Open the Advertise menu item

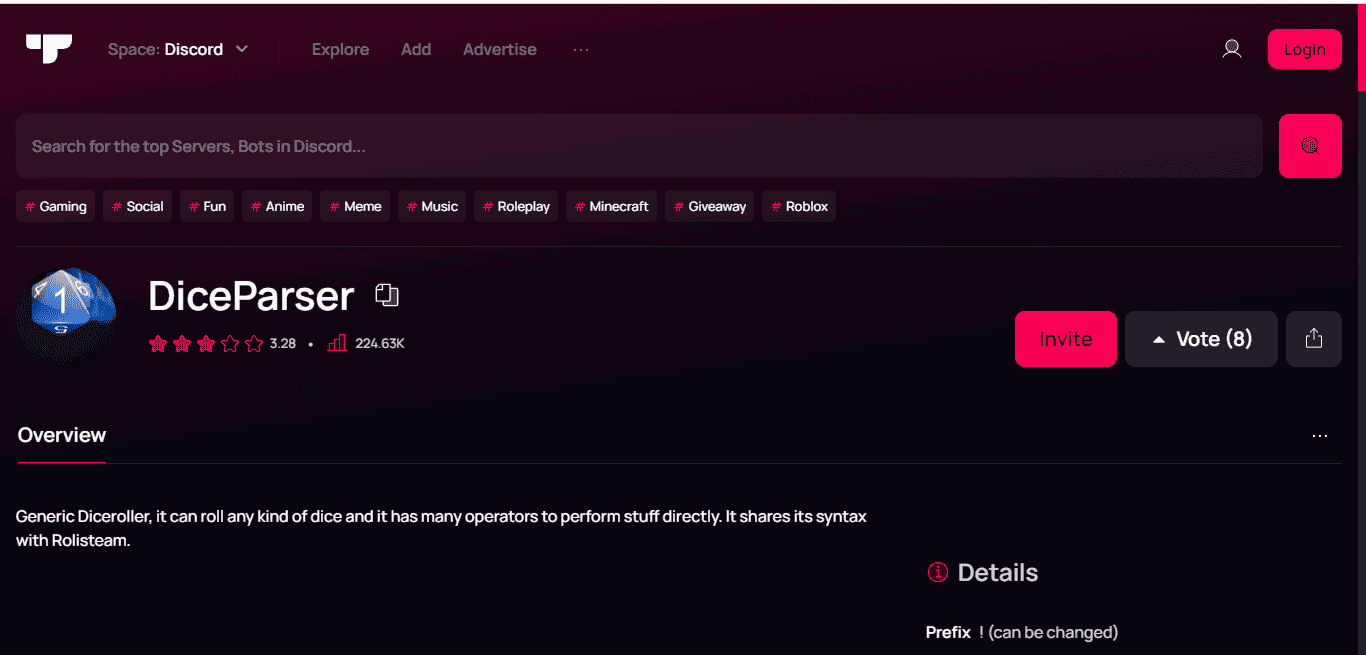pyautogui.click(x=500, y=49)
